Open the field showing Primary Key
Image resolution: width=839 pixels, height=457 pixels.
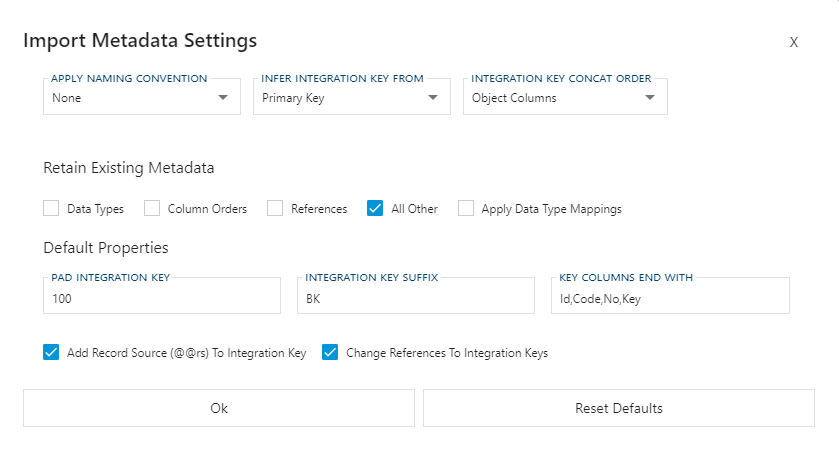(x=340, y=98)
